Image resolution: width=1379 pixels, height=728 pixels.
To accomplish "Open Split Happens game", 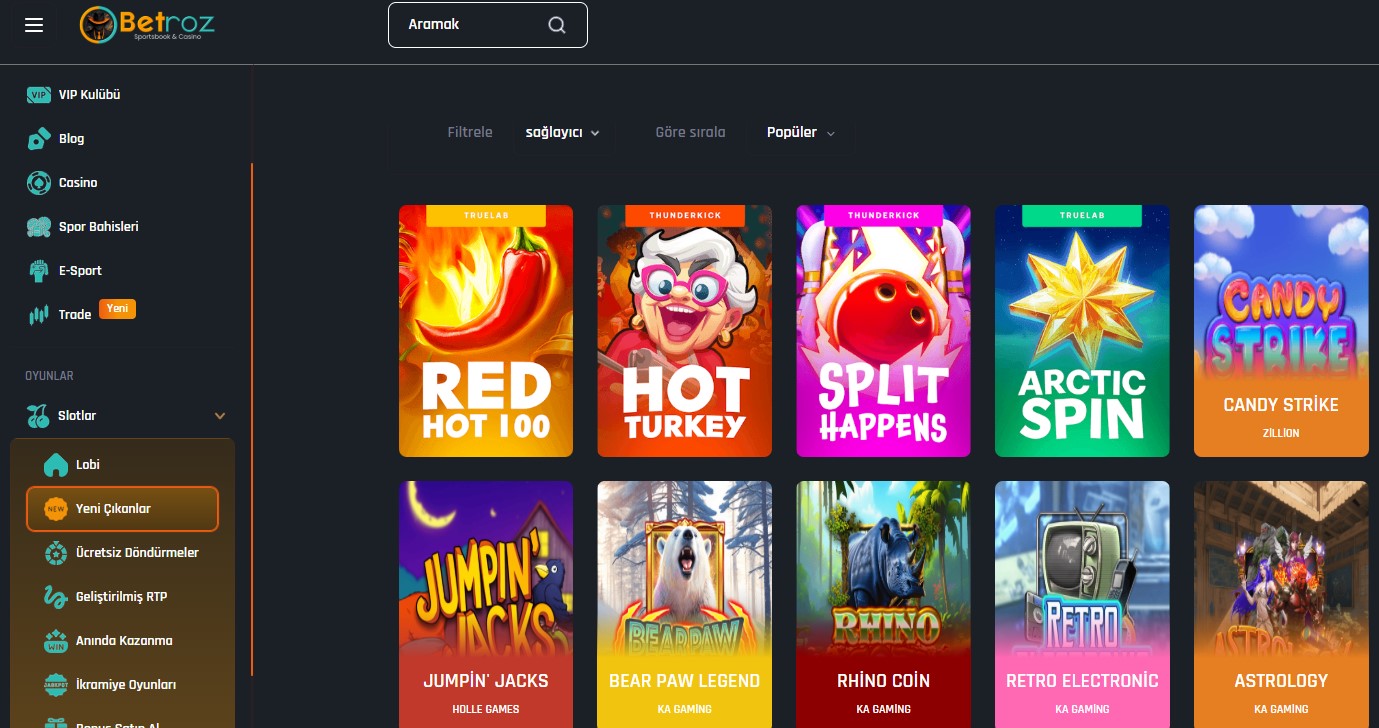I will [884, 331].
